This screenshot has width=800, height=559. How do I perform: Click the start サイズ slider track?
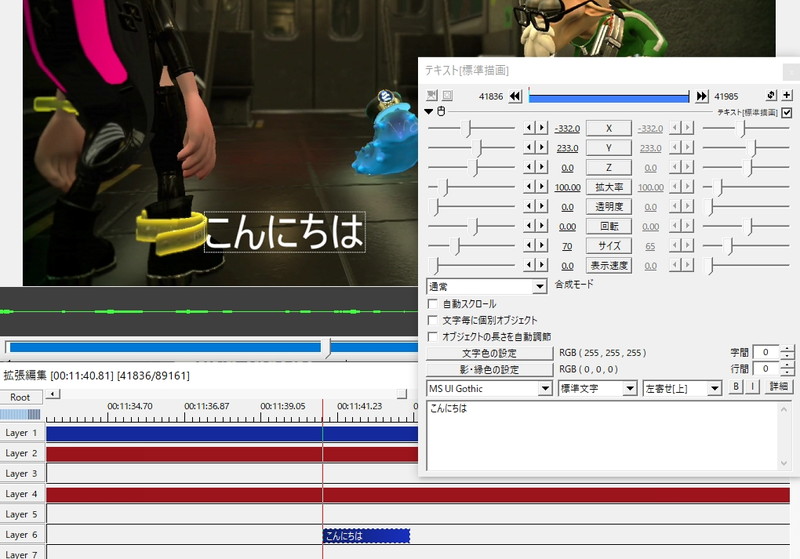[471, 245]
